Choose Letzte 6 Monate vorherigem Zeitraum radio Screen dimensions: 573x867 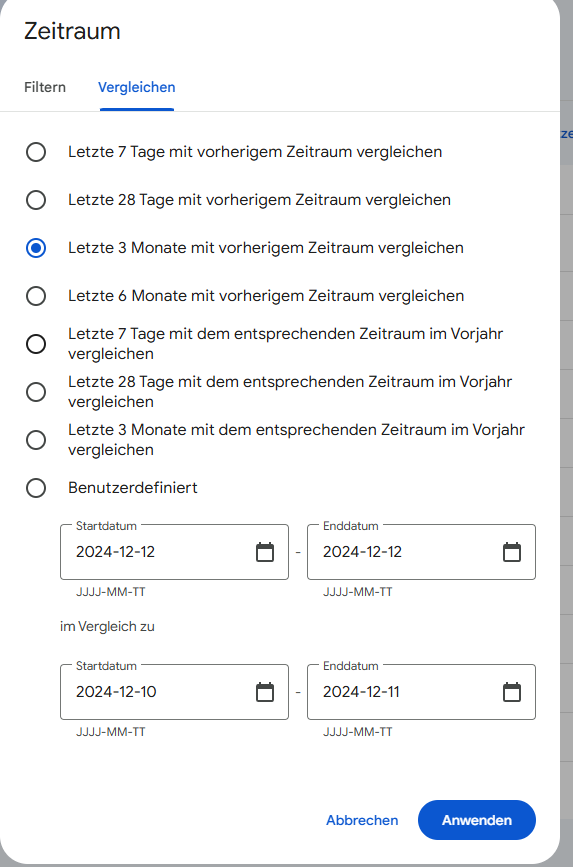point(36,296)
